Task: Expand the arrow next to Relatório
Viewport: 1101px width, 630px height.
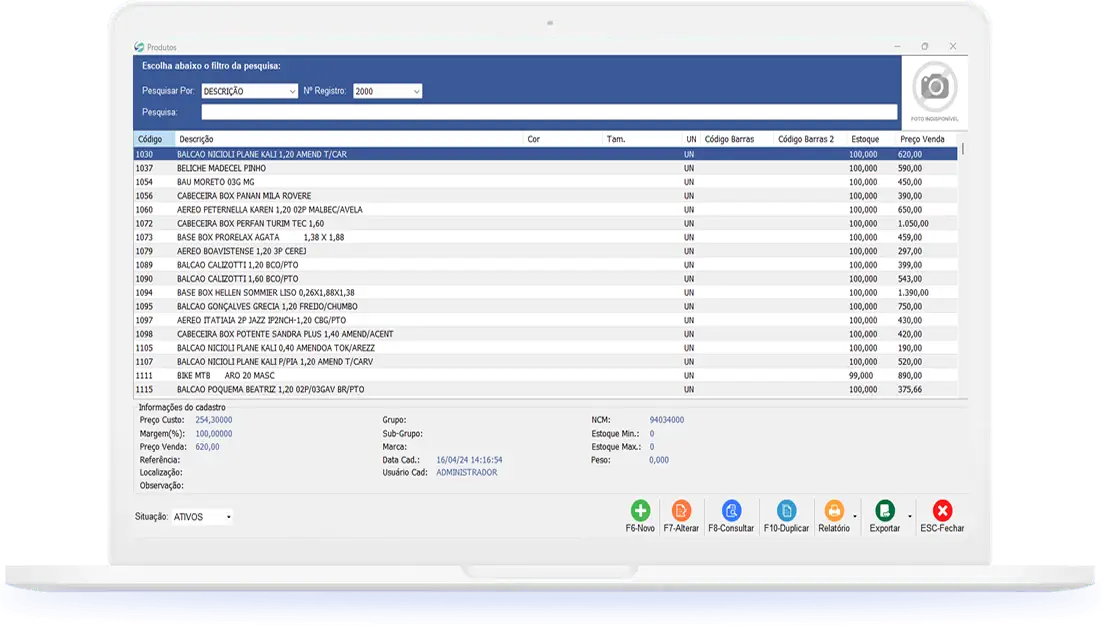Action: coord(855,516)
